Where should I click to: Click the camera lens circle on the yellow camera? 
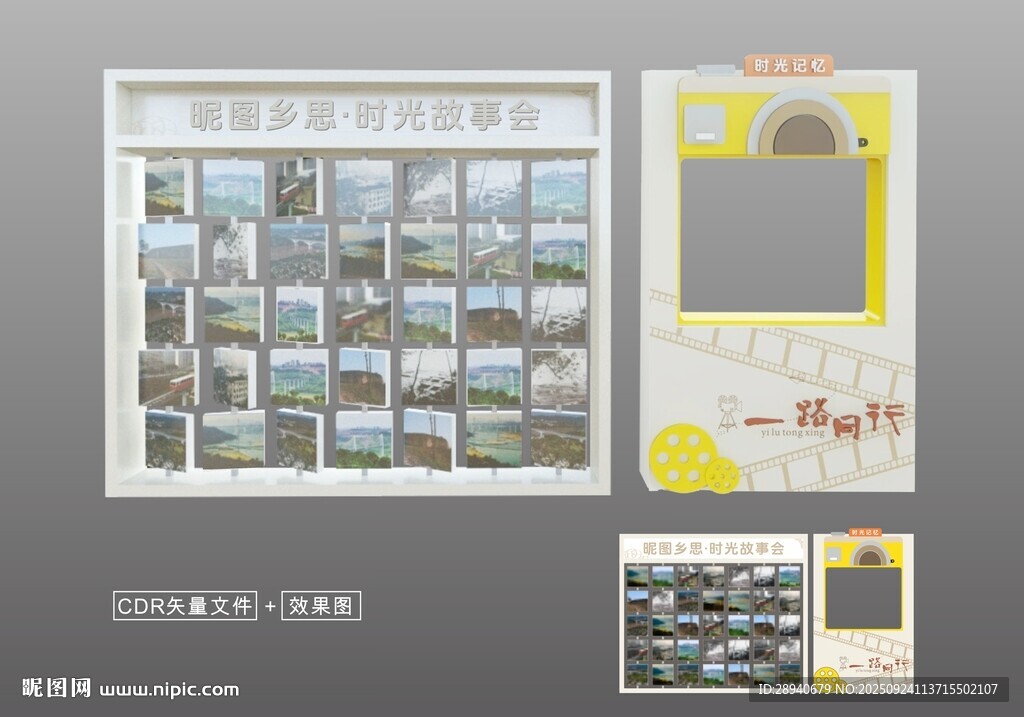point(804,134)
